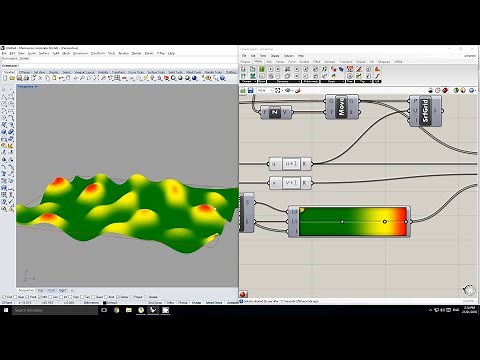The height and width of the screenshot is (360, 480).
Task: Toggle the Perp osnap checkbox
Action: click(71, 297)
